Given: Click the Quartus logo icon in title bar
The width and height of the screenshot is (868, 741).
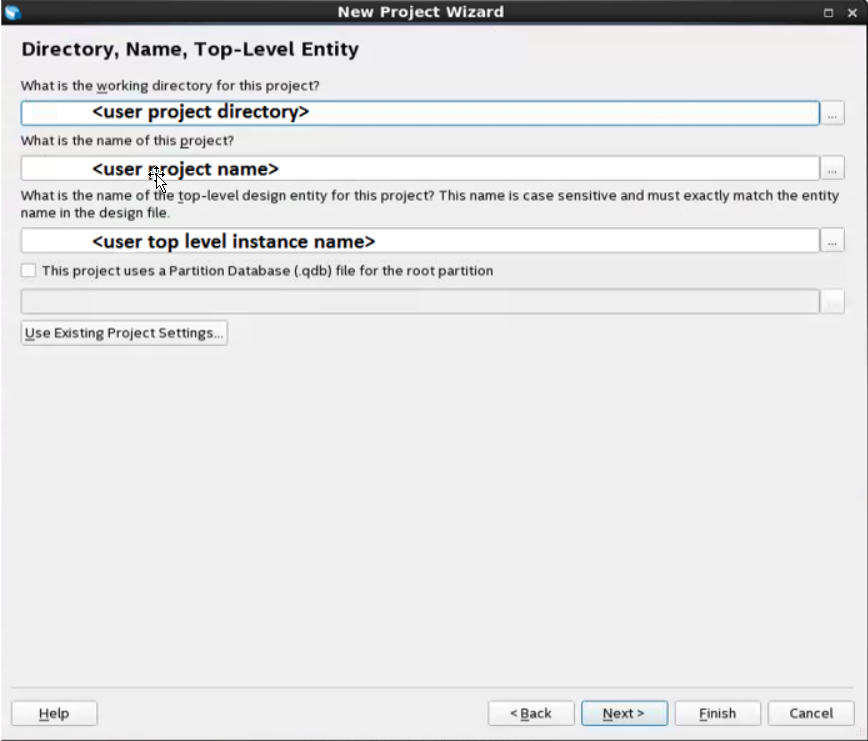Looking at the screenshot, I should (12, 12).
